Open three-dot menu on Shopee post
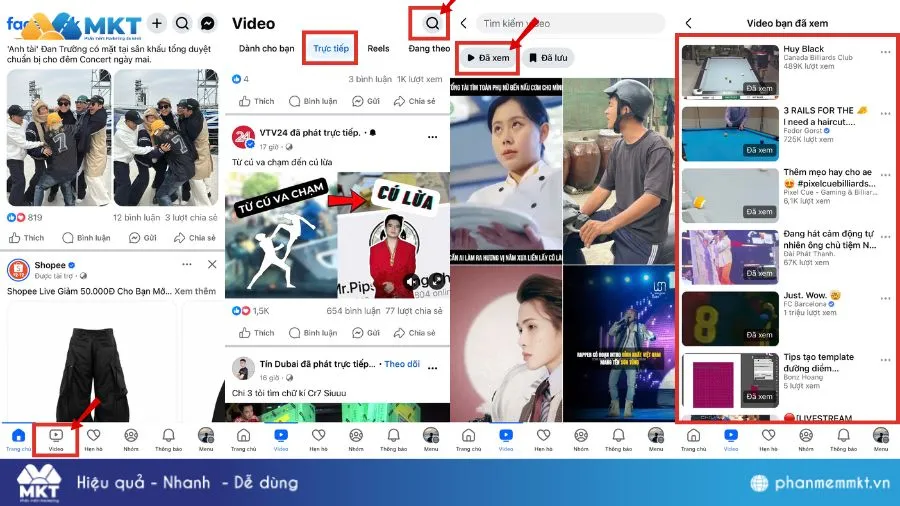900x506 pixels. click(187, 264)
